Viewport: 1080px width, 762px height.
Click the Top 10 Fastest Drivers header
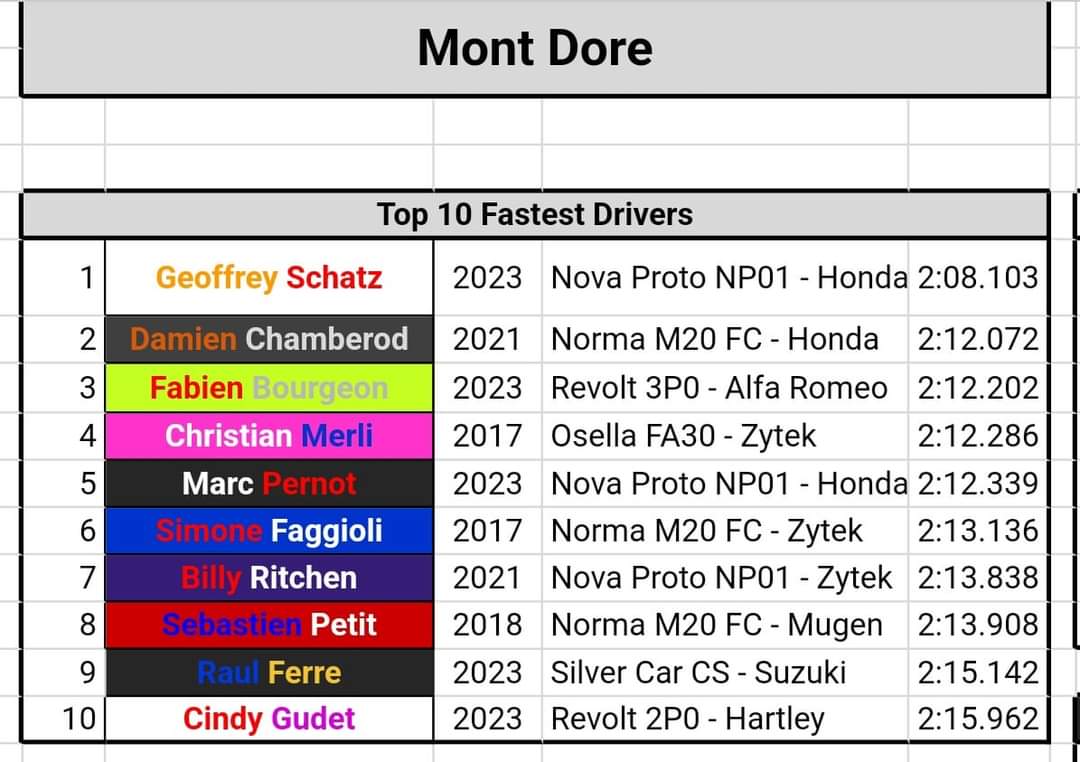click(535, 214)
